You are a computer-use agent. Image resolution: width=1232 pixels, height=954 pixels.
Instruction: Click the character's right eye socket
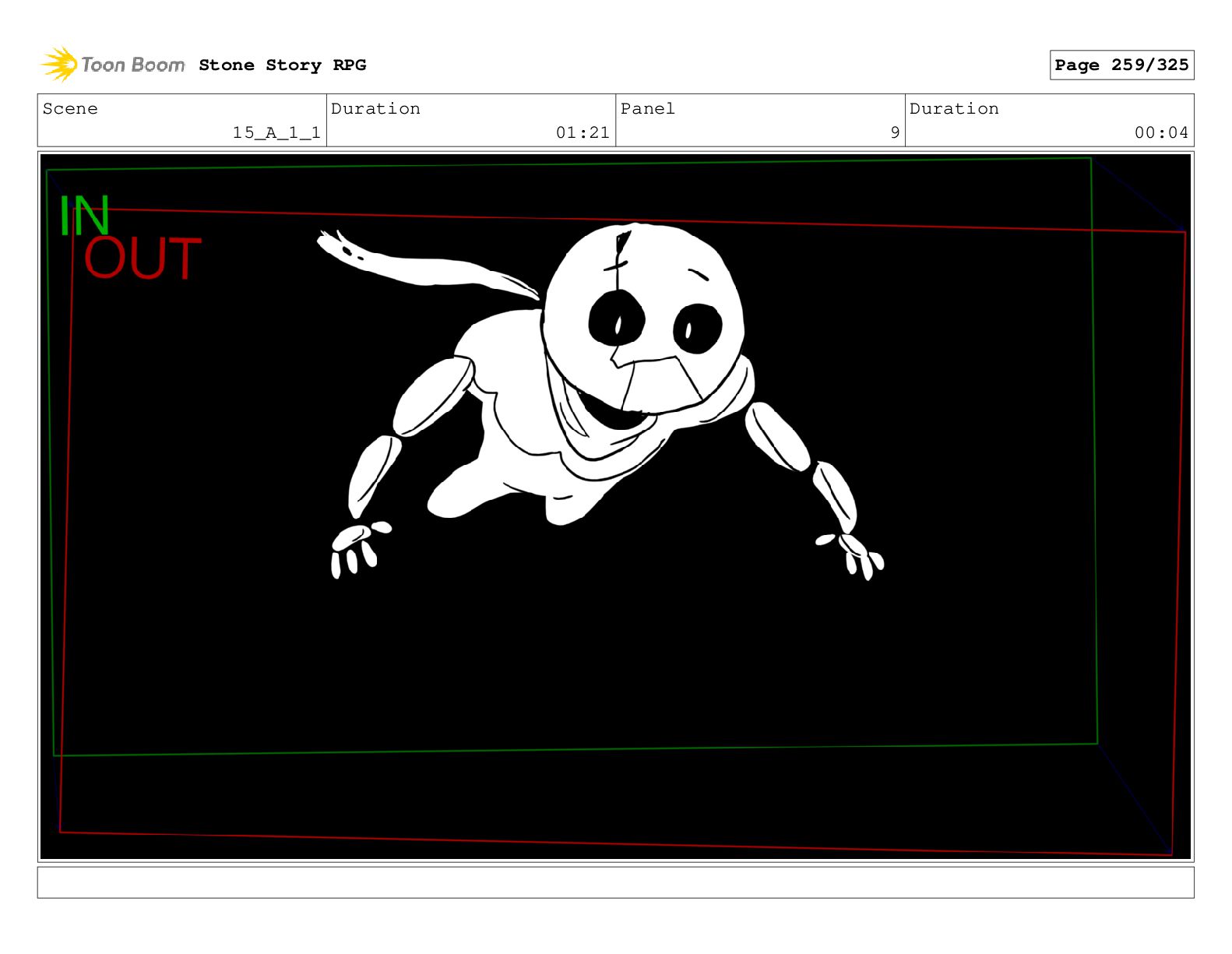tap(697, 328)
